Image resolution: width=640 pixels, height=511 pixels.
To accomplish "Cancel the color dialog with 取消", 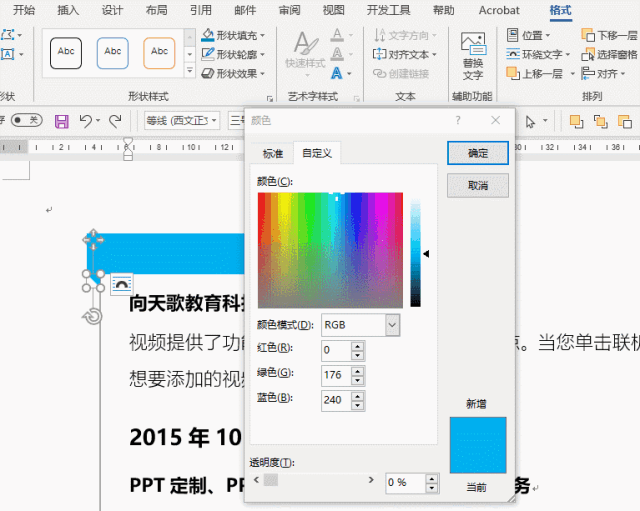I will [478, 186].
